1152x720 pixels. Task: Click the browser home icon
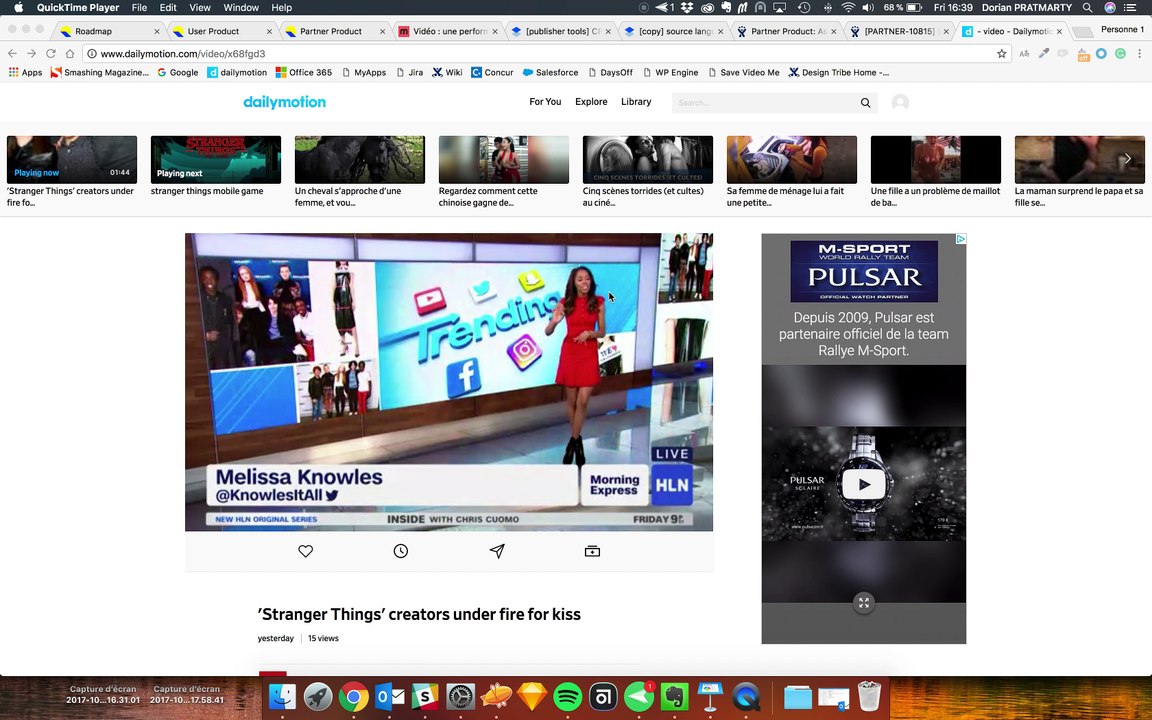70,54
